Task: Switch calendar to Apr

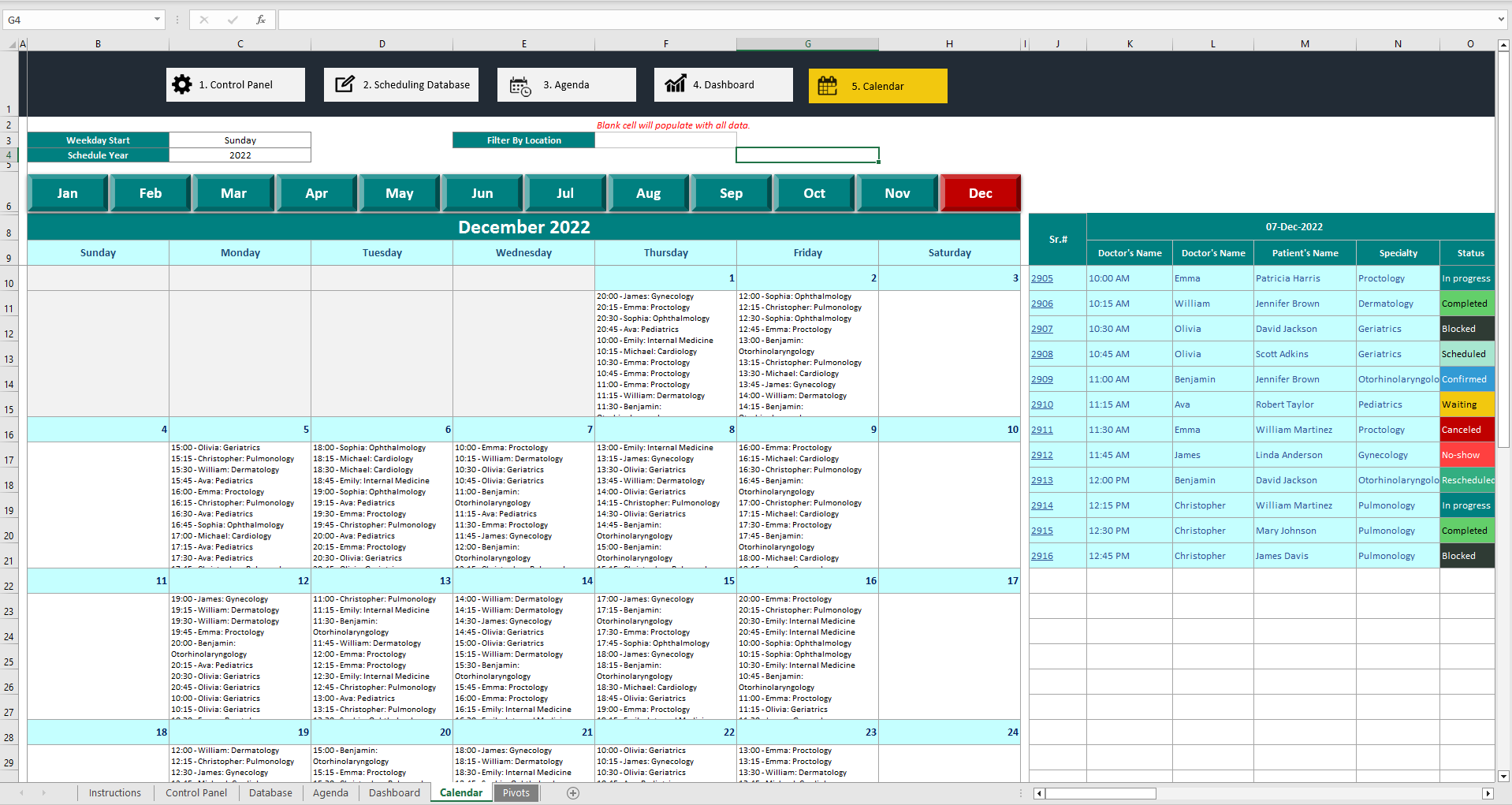Action: 317,193
